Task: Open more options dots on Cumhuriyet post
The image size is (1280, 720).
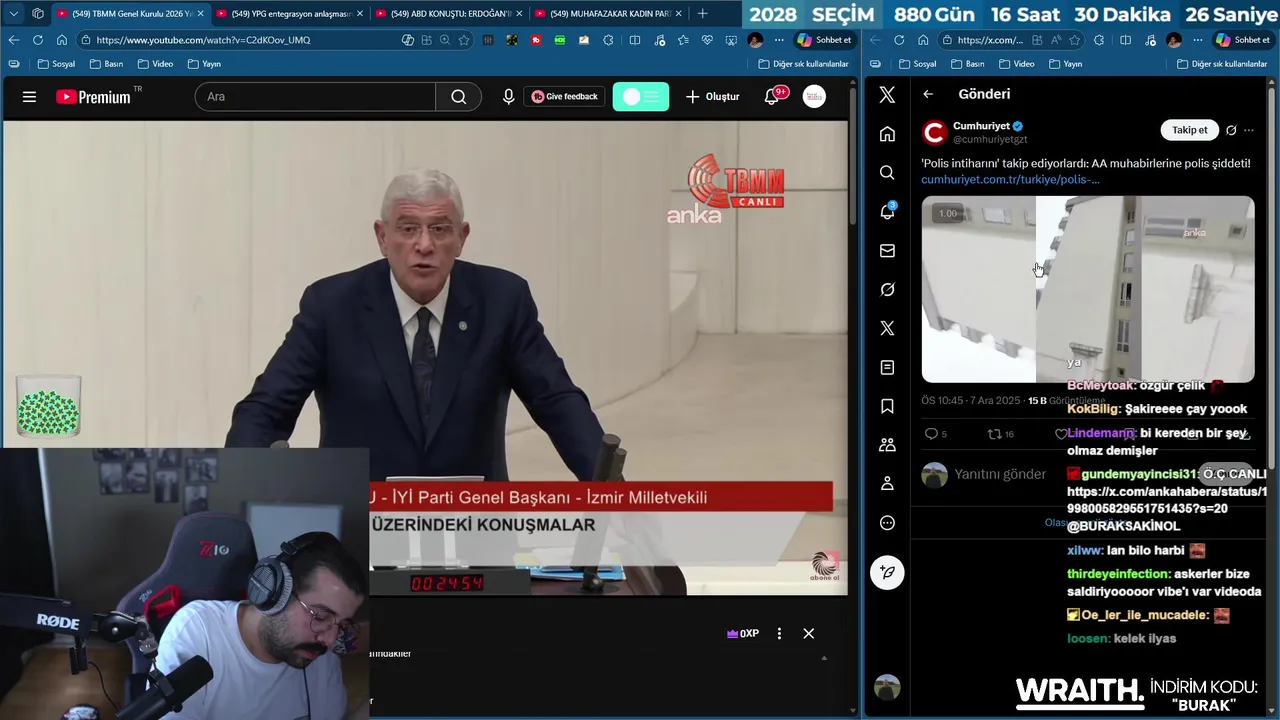Action: [x=1249, y=130]
